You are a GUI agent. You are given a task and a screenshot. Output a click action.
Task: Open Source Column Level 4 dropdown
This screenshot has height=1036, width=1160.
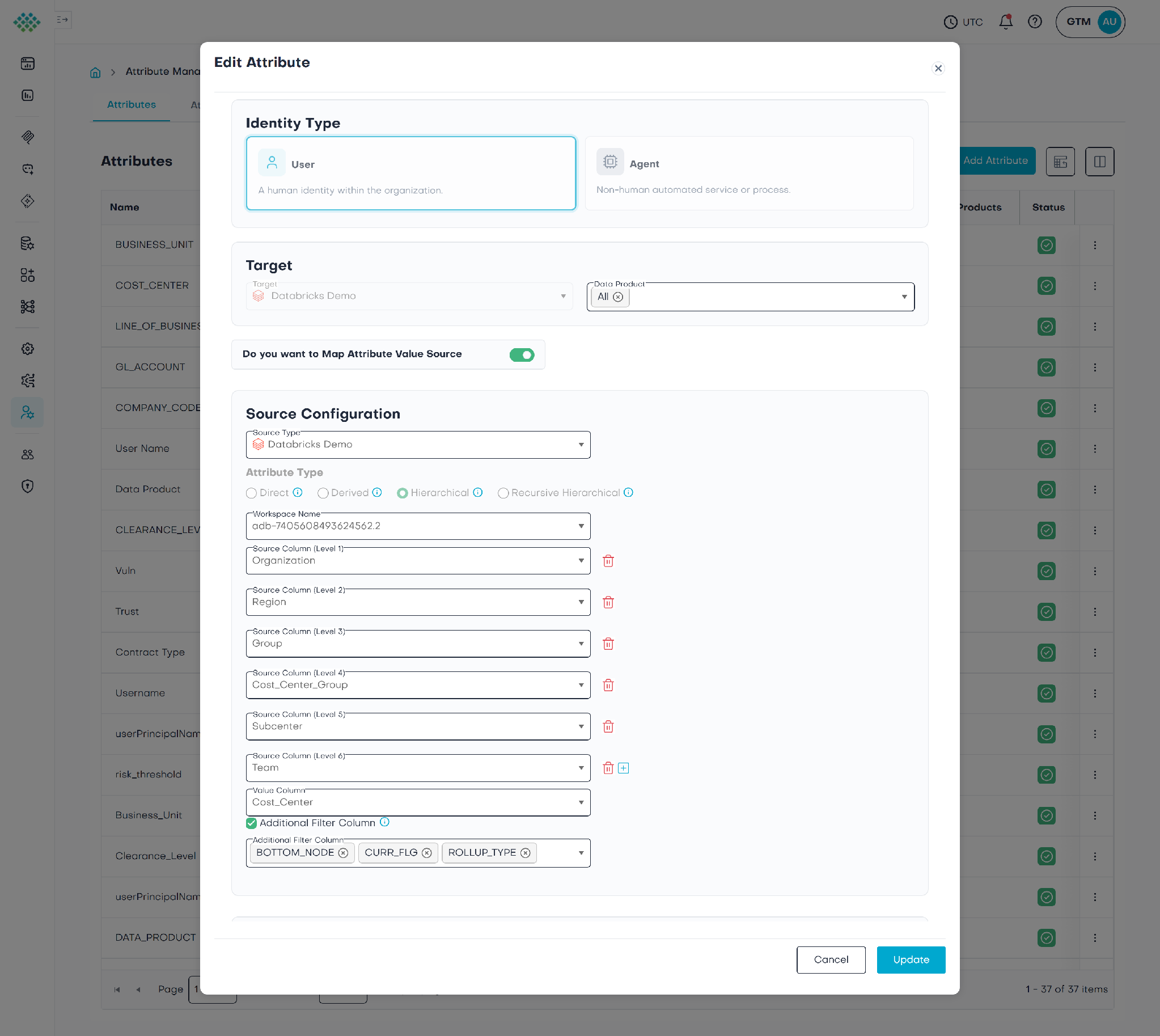(x=418, y=686)
